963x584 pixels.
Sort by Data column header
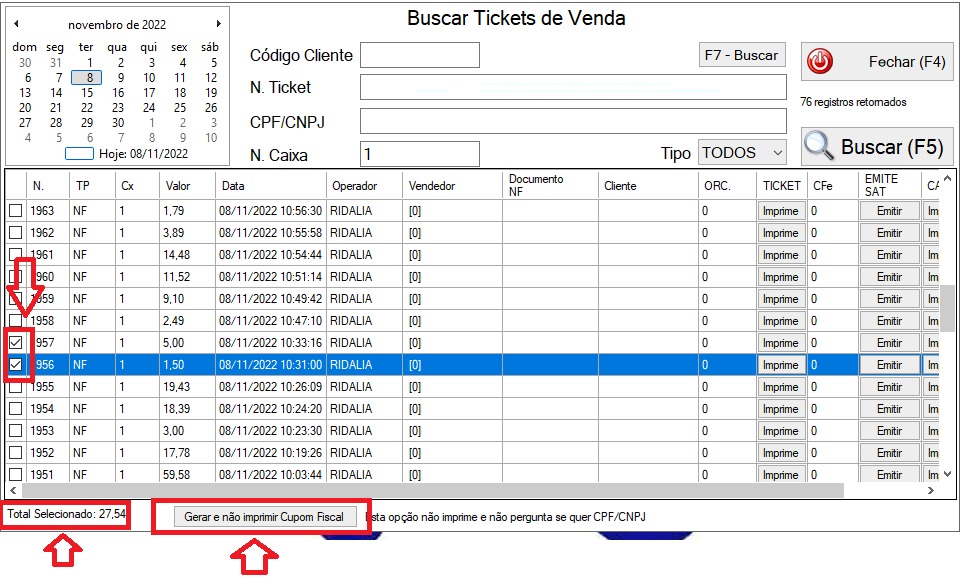pos(271,185)
